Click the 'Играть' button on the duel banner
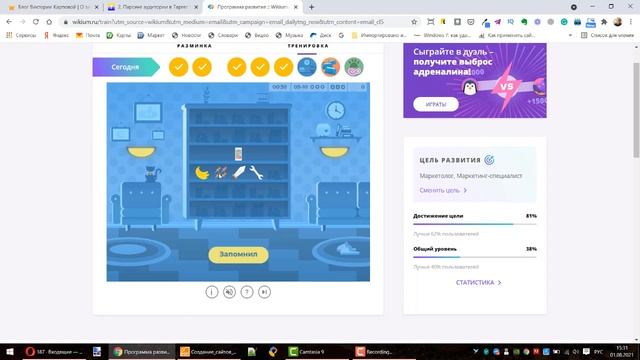The height and width of the screenshot is (360, 640). (x=436, y=104)
